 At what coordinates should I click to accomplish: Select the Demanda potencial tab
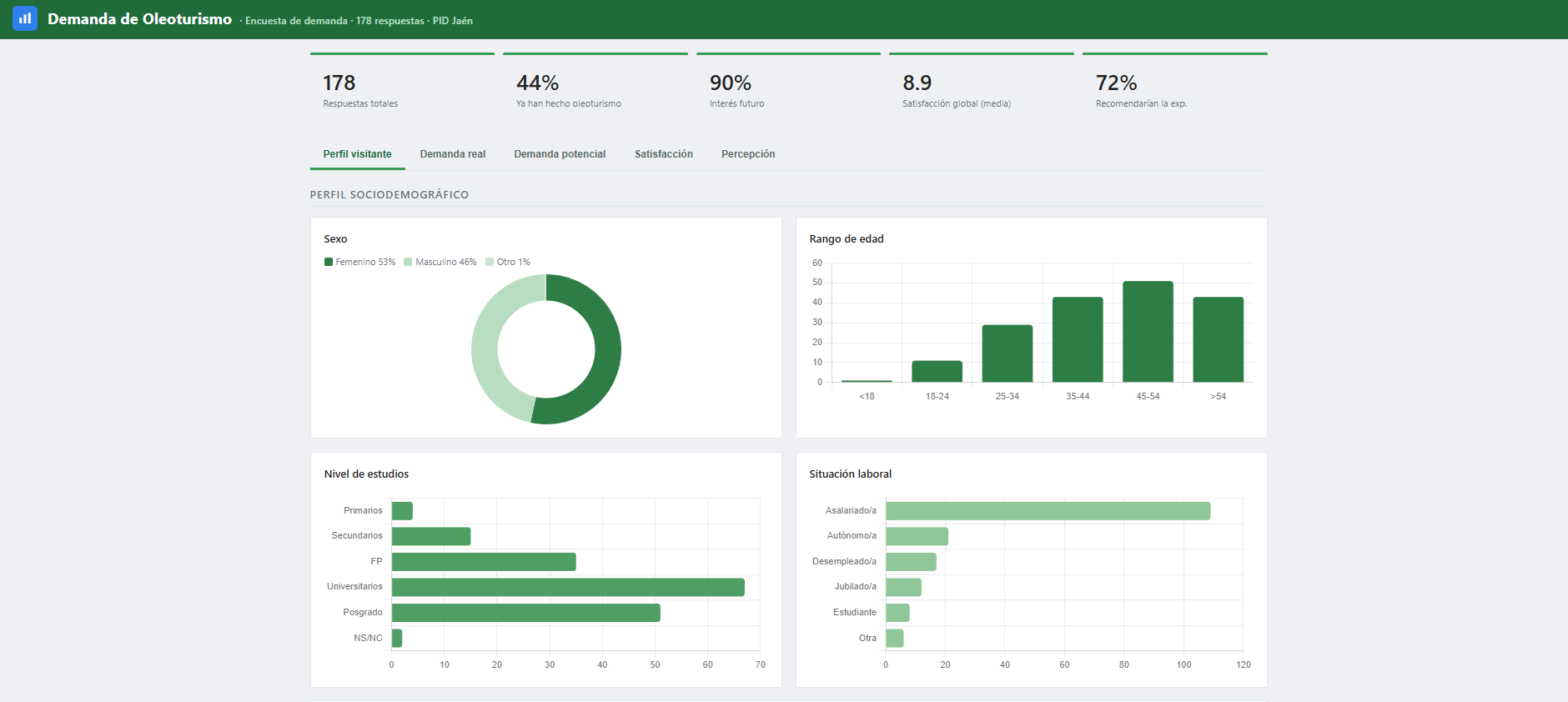click(x=560, y=154)
